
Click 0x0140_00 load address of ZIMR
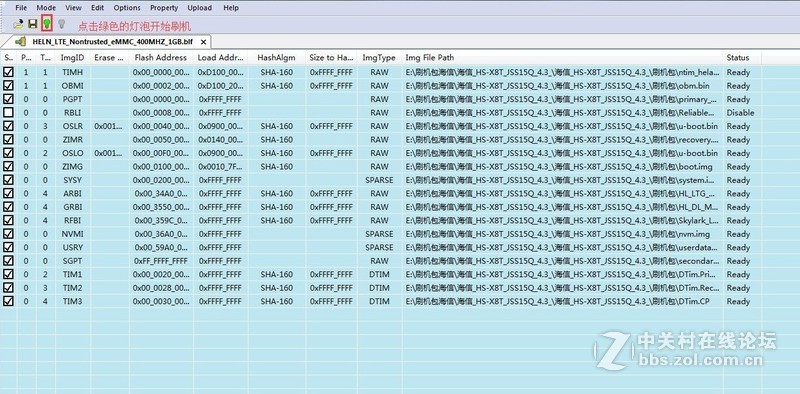[x=221, y=139]
